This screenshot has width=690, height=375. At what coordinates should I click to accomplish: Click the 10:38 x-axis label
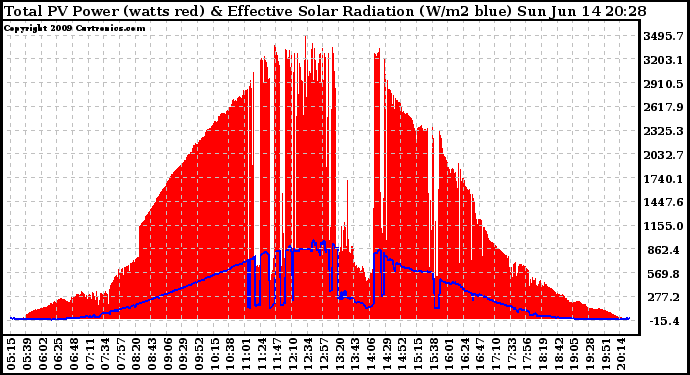pos(230,354)
